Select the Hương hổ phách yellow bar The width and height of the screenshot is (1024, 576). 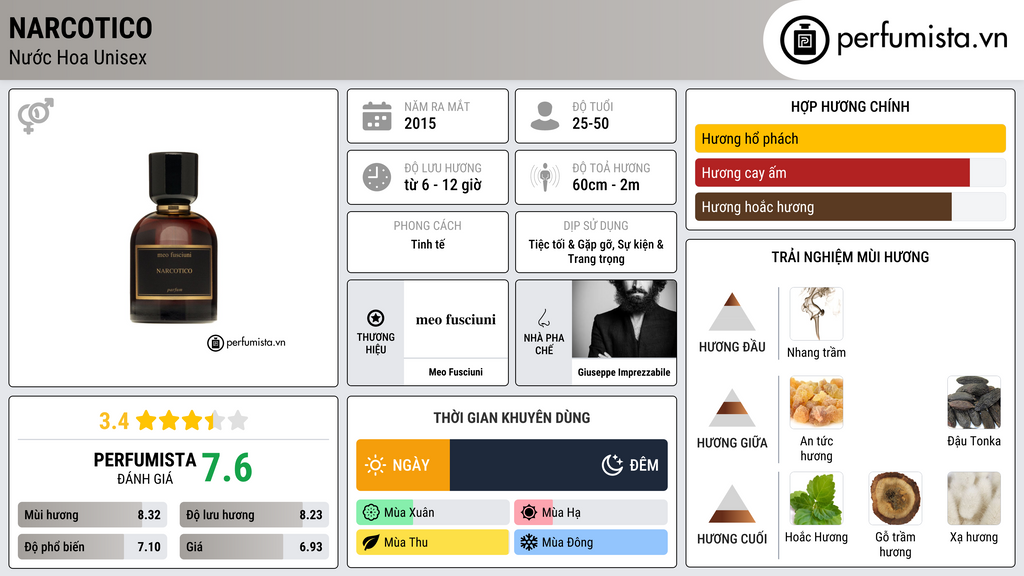tap(850, 138)
